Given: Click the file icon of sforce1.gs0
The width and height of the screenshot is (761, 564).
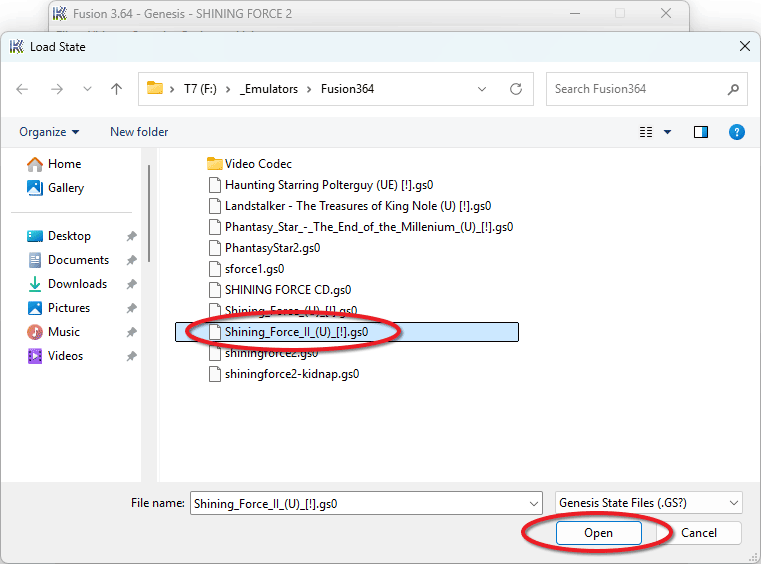Looking at the screenshot, I should (215, 269).
